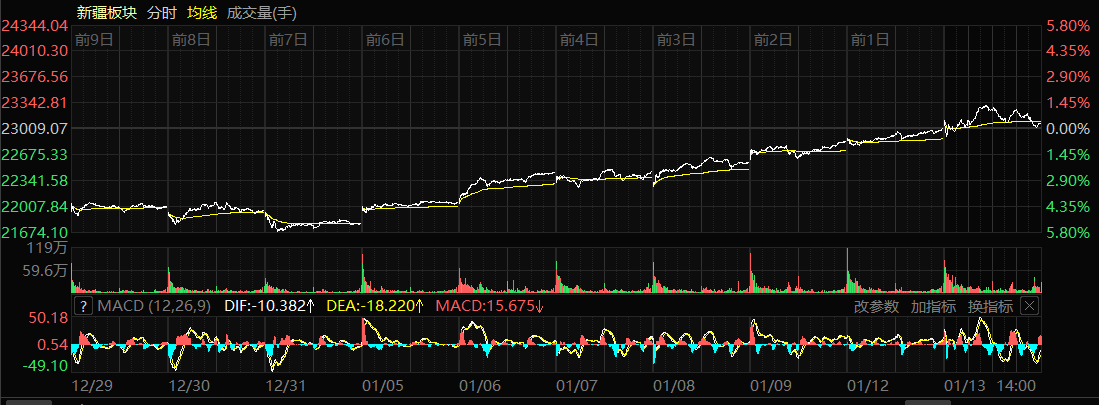Open the 换指标 switch indicator option
This screenshot has height=405, width=1099.
click(990, 306)
